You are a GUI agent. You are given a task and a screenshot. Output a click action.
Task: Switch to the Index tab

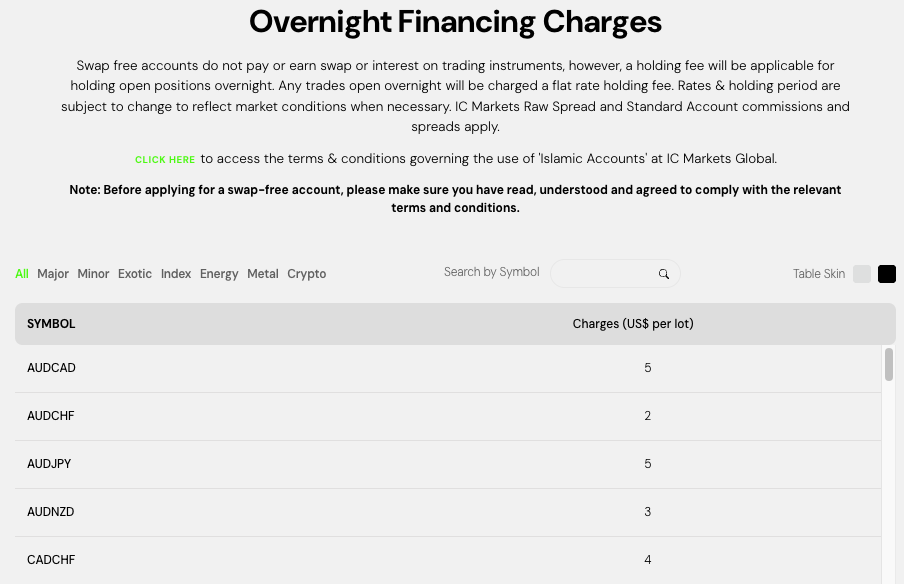175,273
